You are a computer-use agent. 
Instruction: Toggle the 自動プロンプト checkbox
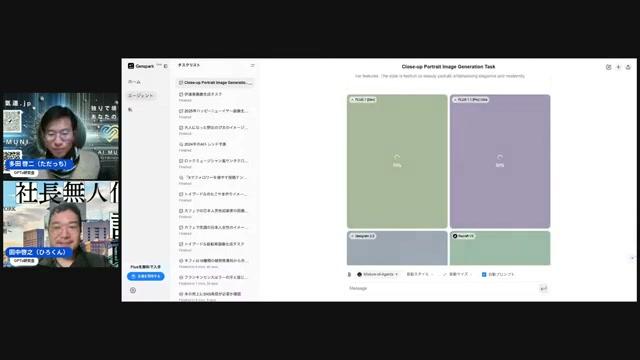tap(484, 274)
